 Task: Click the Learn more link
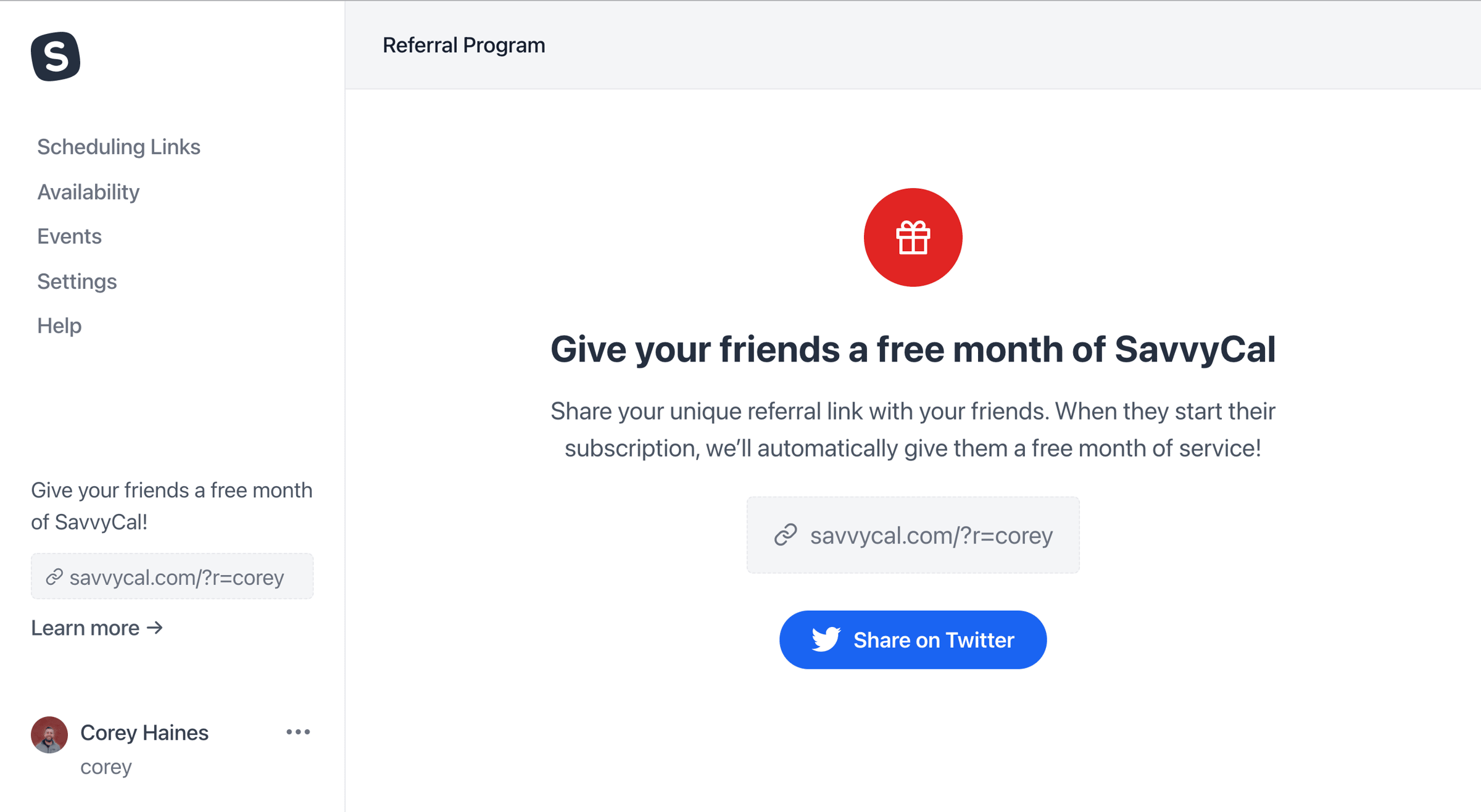point(97,628)
